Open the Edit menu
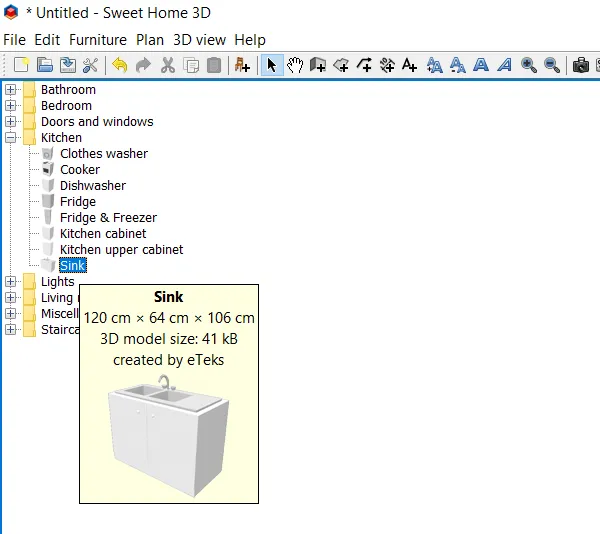 (47, 40)
